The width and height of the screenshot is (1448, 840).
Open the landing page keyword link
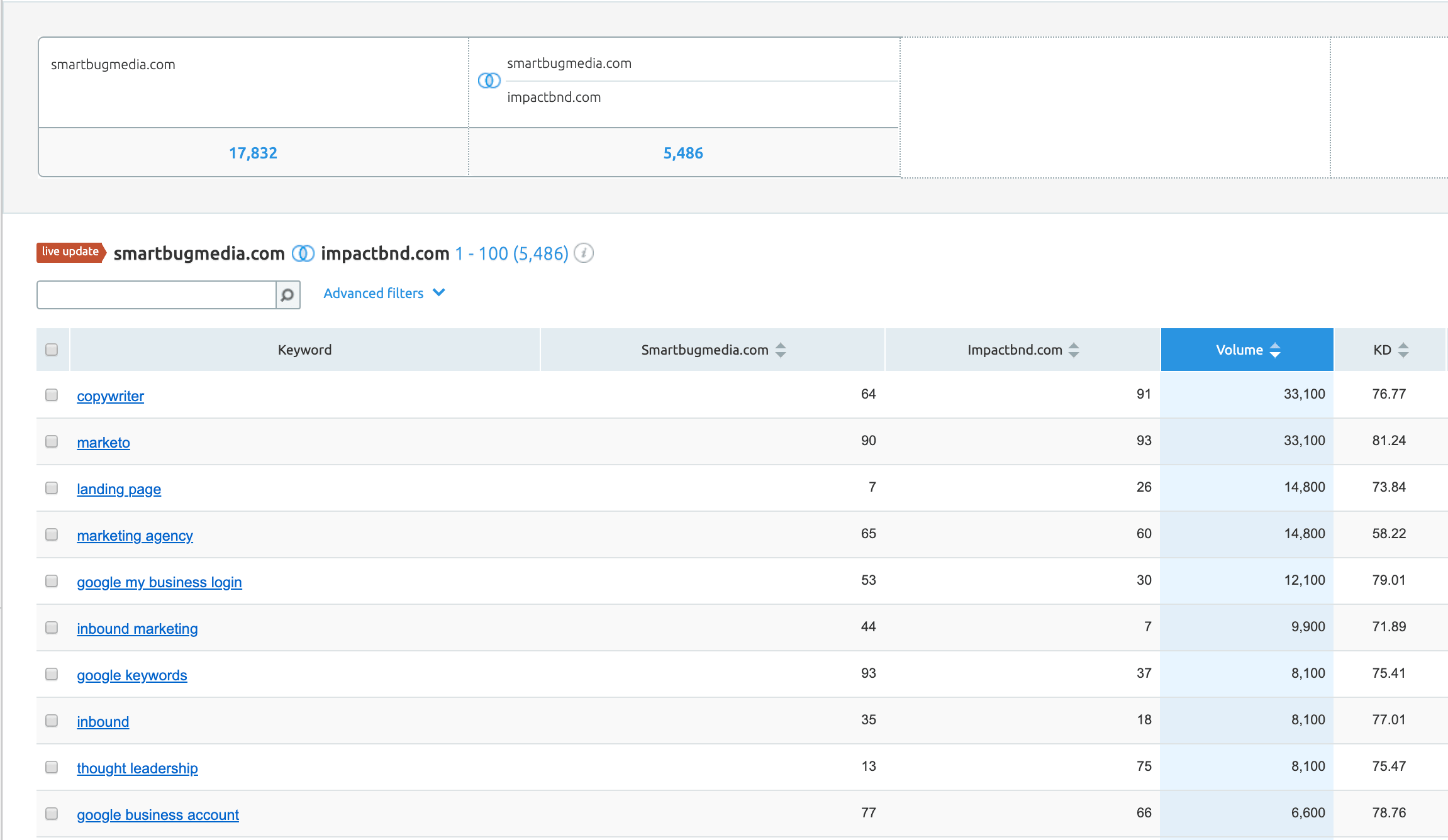(x=119, y=489)
